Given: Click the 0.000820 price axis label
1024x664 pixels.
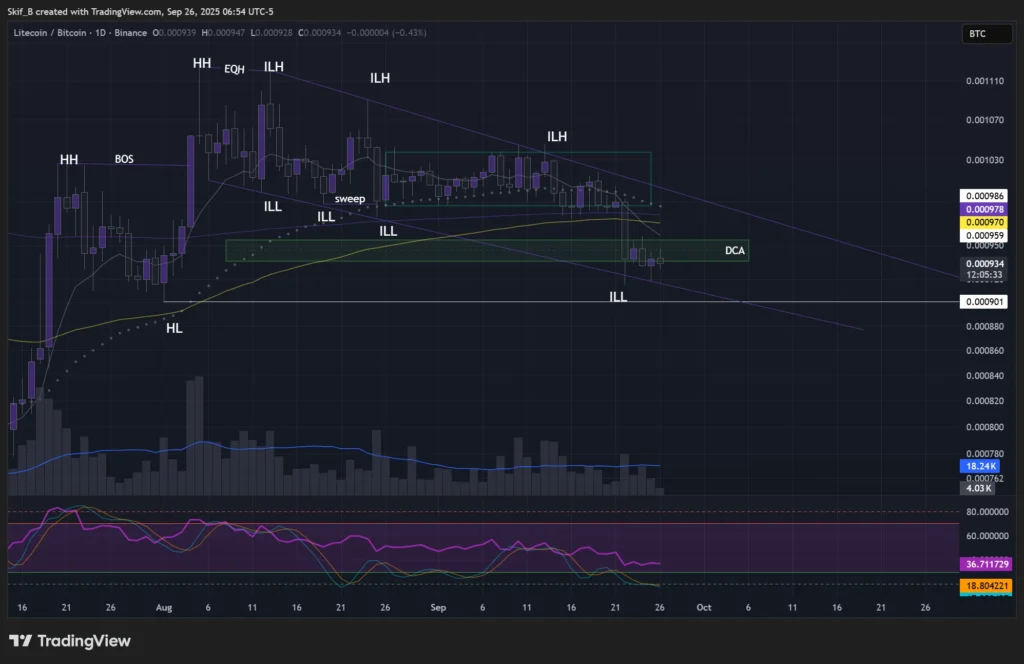Looking at the screenshot, I should (985, 401).
